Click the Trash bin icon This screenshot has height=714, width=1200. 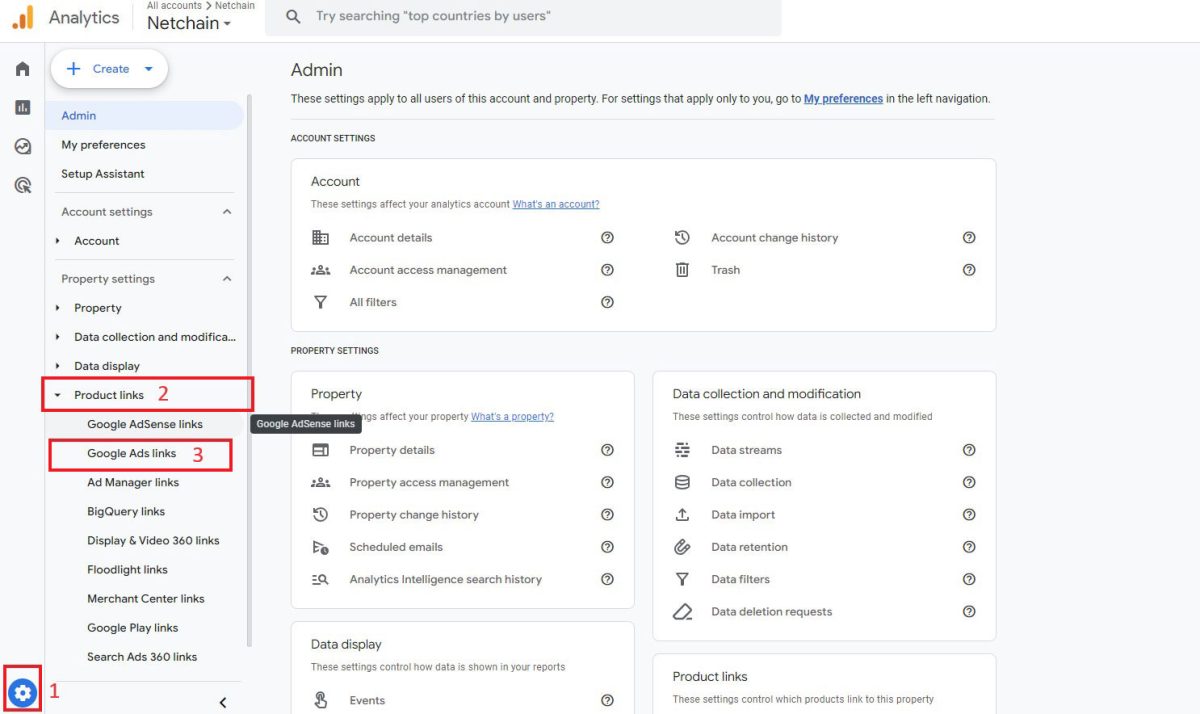point(682,270)
